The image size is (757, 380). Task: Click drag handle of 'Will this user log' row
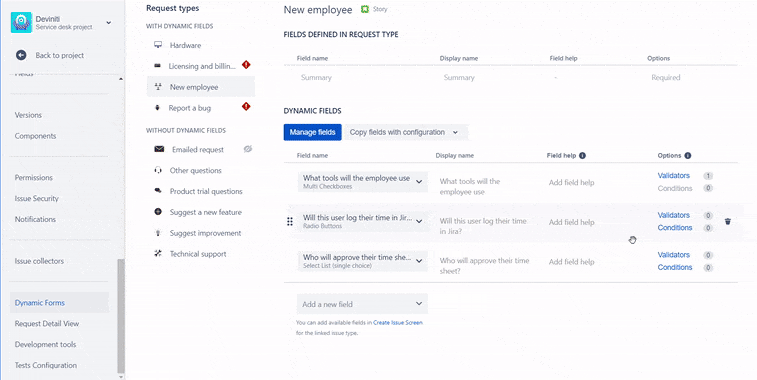[290, 222]
